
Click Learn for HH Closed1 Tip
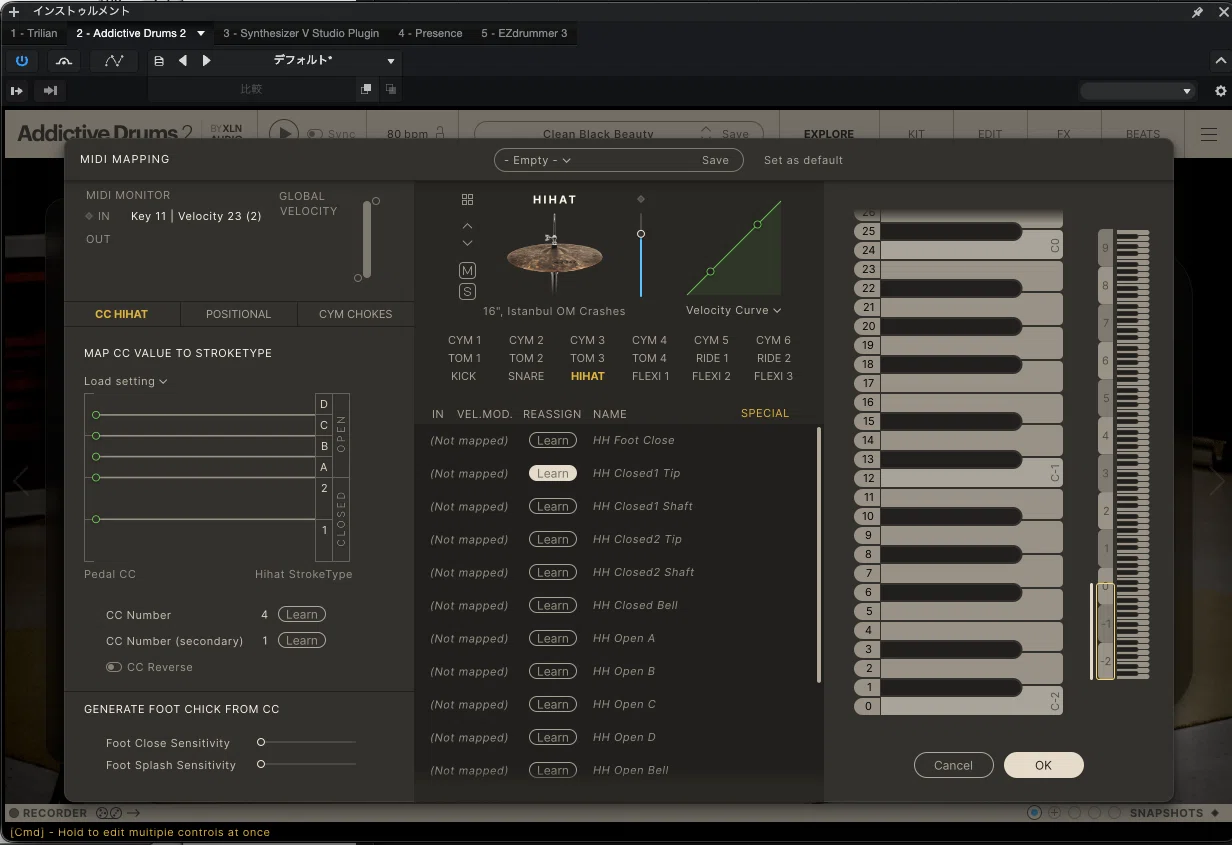[x=553, y=474]
